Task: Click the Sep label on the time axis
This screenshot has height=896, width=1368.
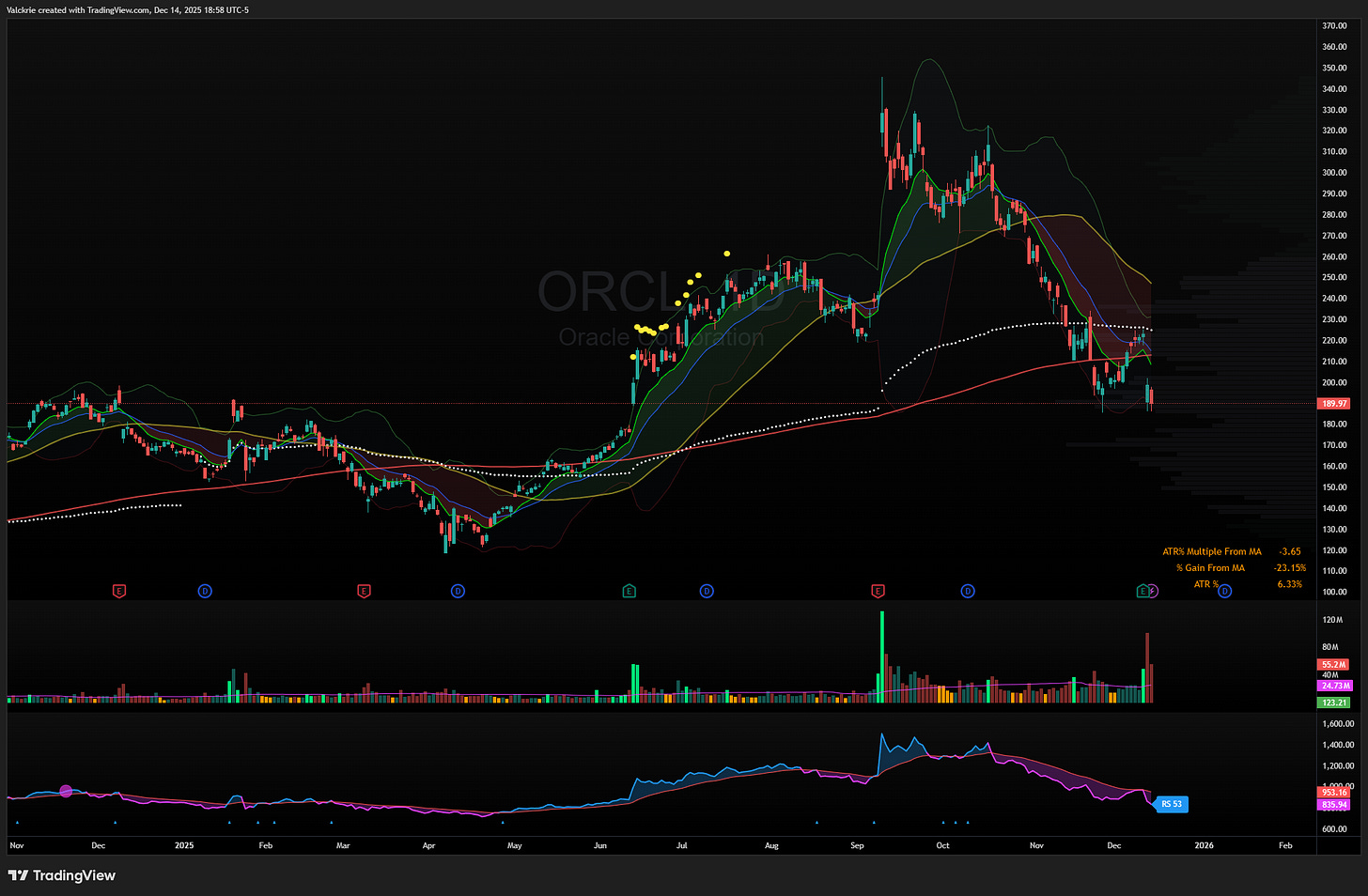Action: point(857,845)
